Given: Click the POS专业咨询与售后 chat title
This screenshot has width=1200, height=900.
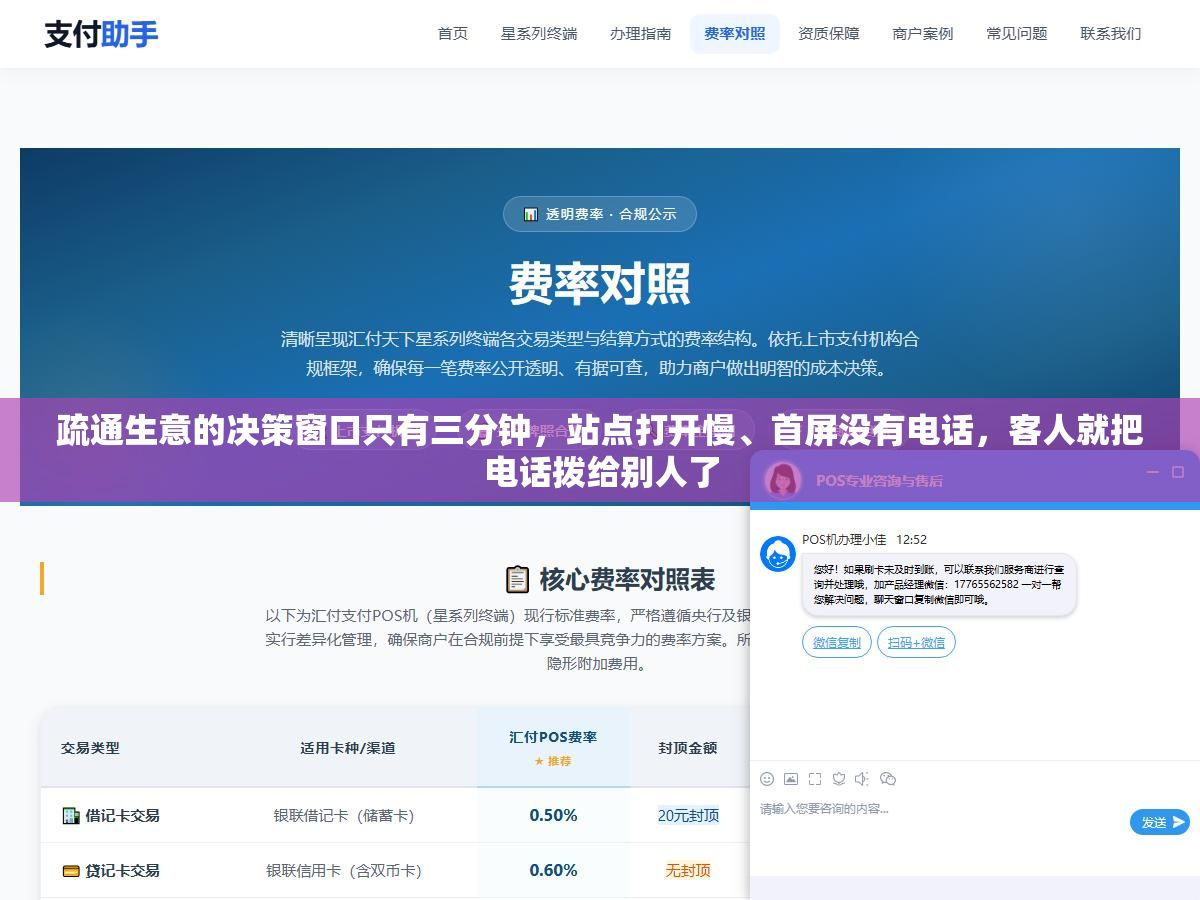Looking at the screenshot, I should click(x=879, y=480).
